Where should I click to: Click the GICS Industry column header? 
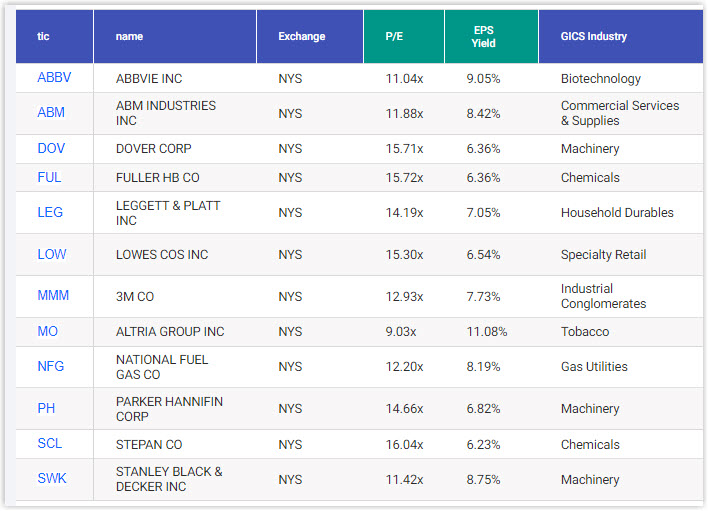tap(594, 37)
